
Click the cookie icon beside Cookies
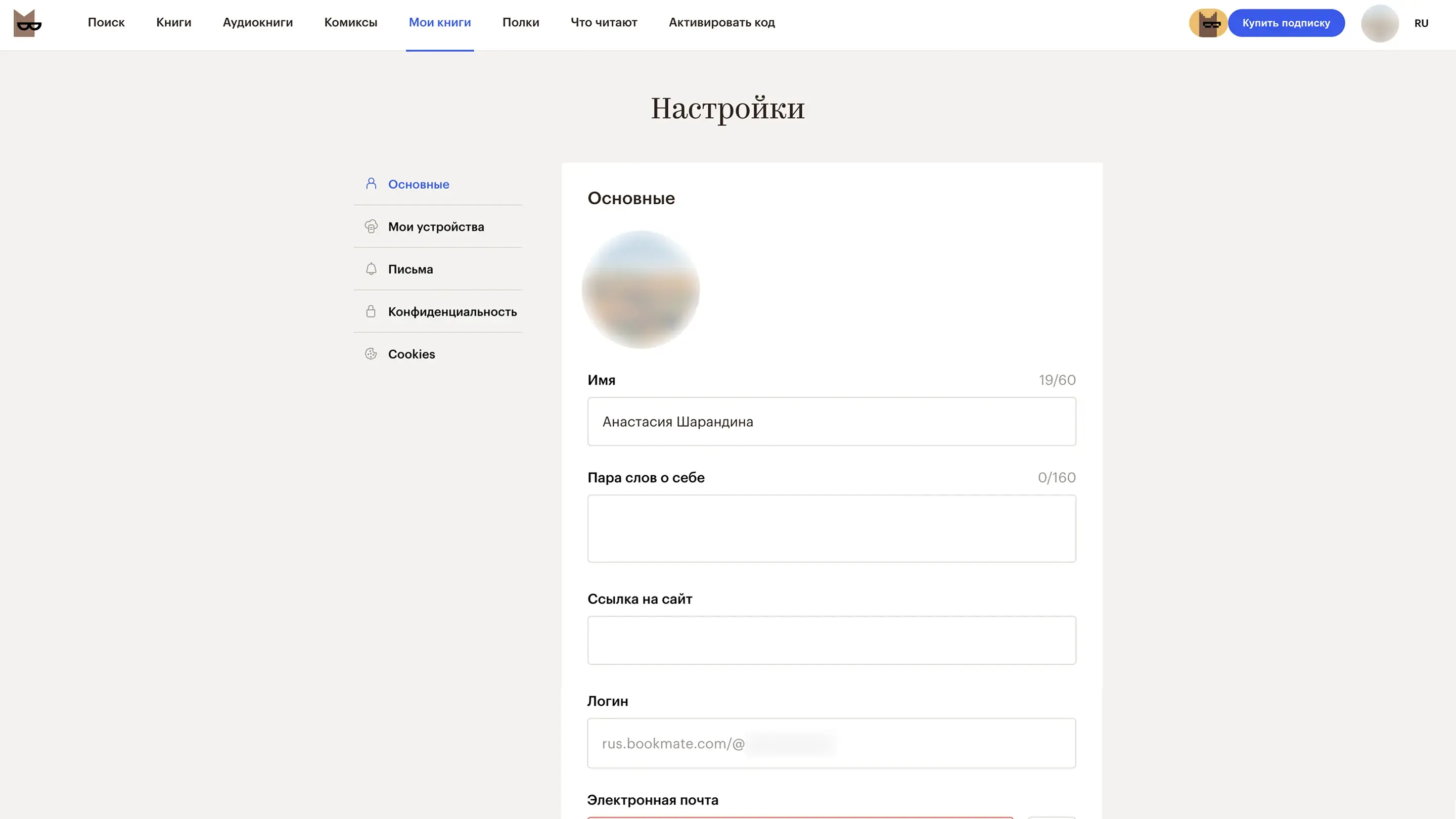(x=371, y=354)
